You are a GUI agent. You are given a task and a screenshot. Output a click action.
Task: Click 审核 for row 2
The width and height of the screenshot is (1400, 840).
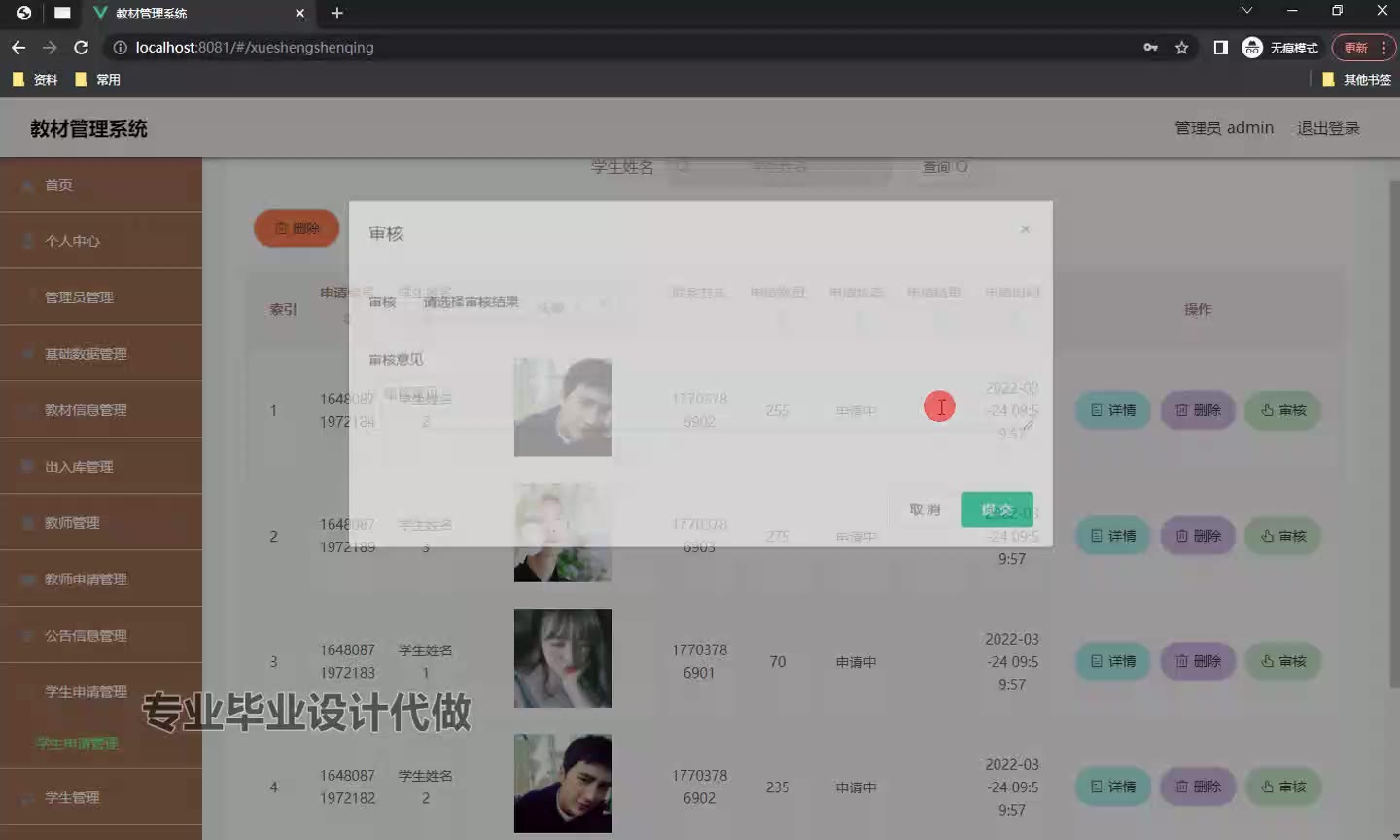tap(1283, 536)
